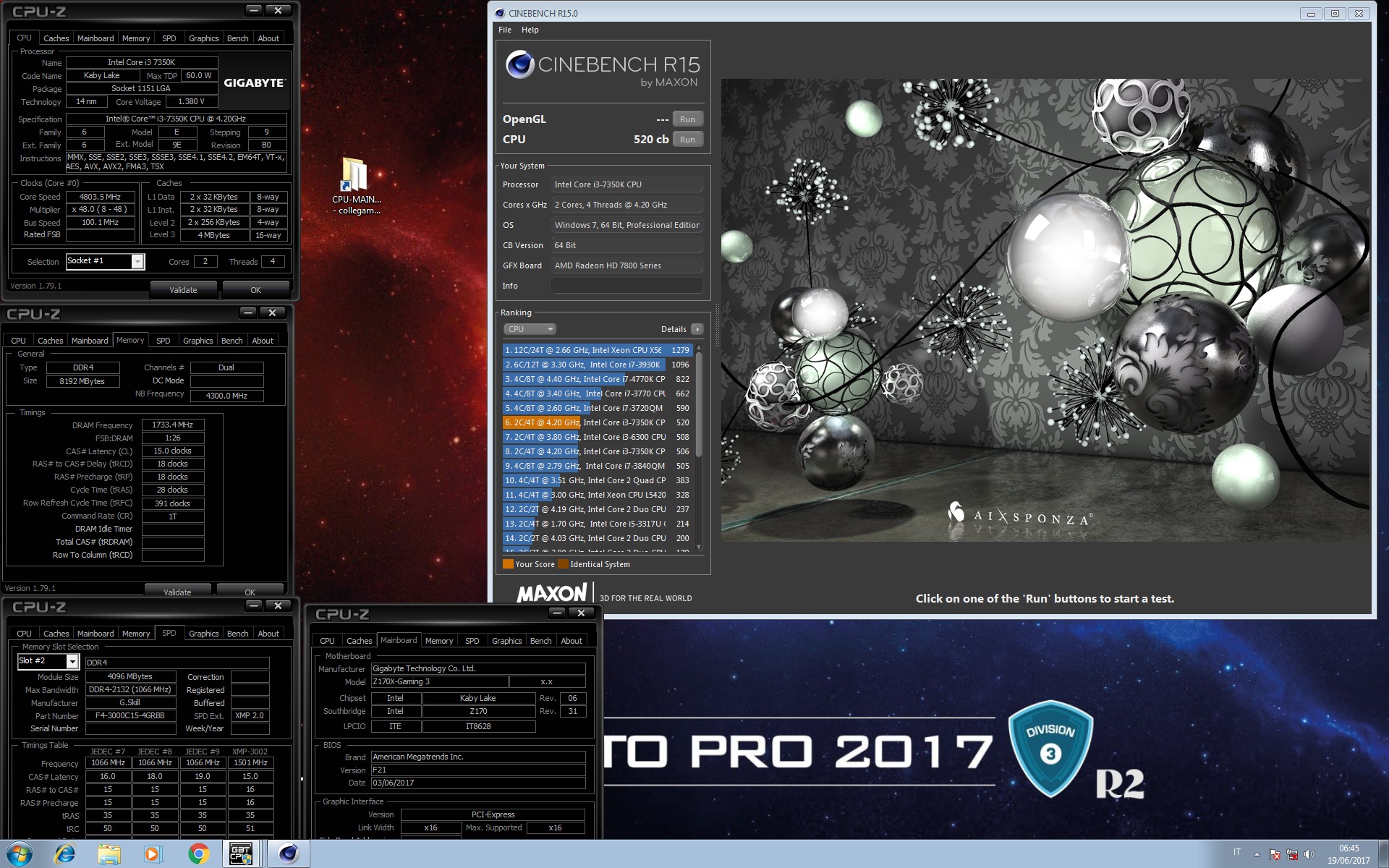1389x868 pixels.
Task: Click the Details label in Ranking
Action: [x=674, y=329]
